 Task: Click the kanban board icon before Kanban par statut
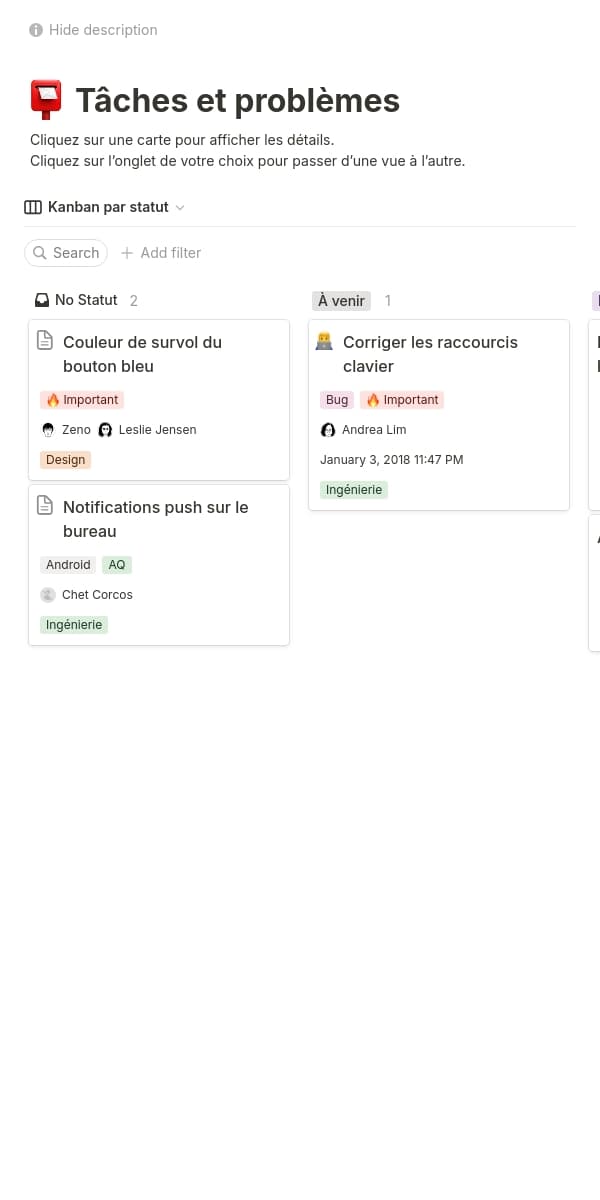(31, 207)
